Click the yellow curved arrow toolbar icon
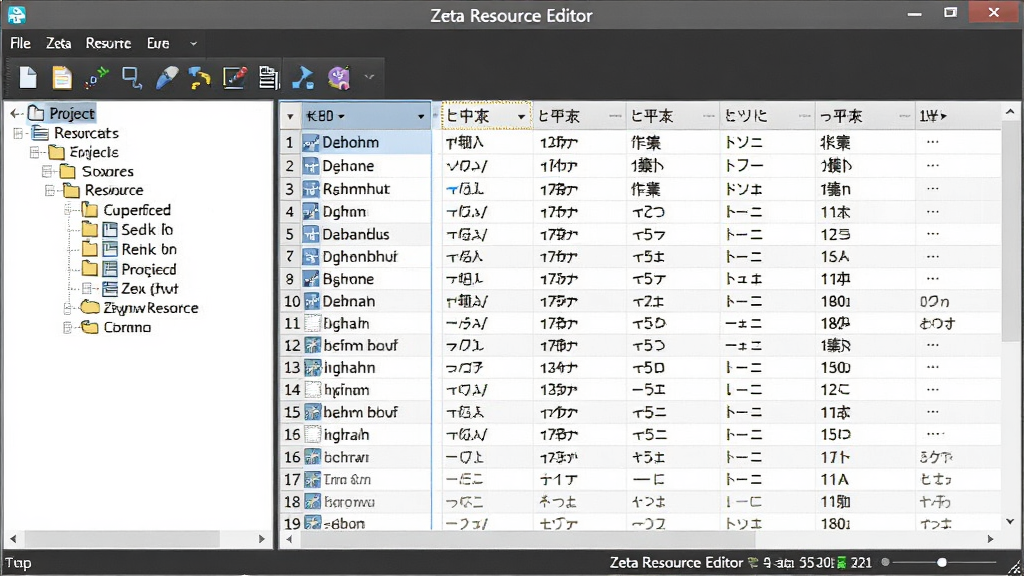Screen dimensions: 1024x576 point(200,78)
